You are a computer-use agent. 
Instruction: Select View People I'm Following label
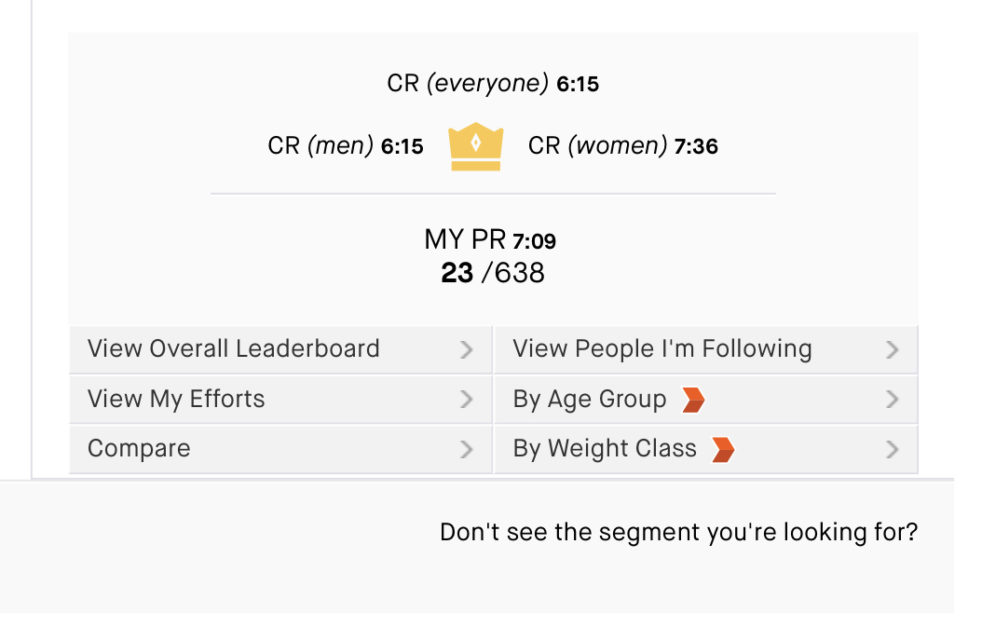point(662,349)
